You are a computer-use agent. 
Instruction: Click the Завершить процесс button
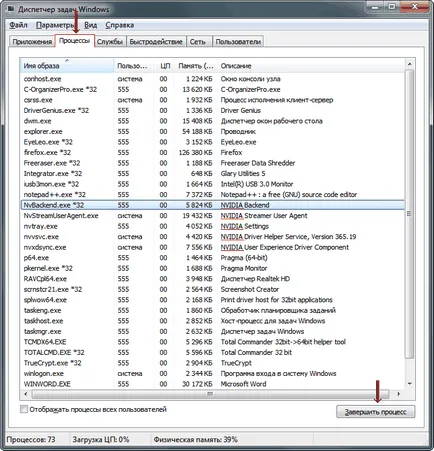[376, 412]
